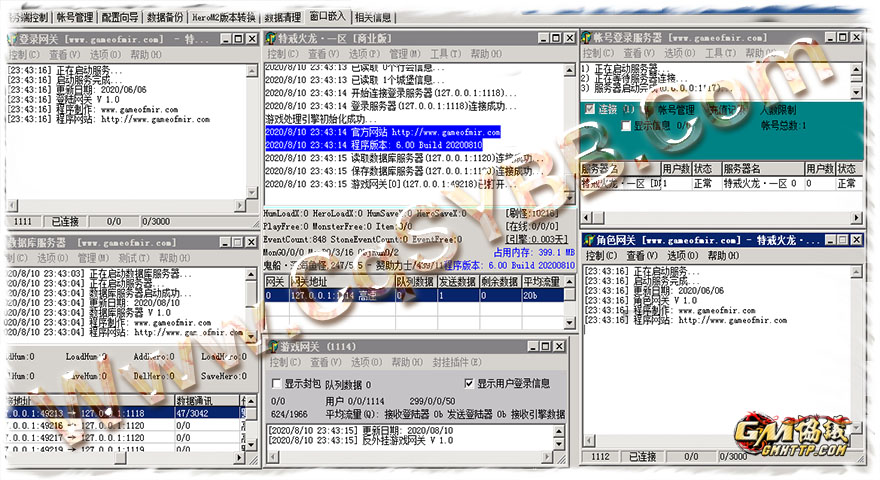880x480 pixels.
Task: Click the 占用内存: 399.1 MB text
Action: pos(534,253)
